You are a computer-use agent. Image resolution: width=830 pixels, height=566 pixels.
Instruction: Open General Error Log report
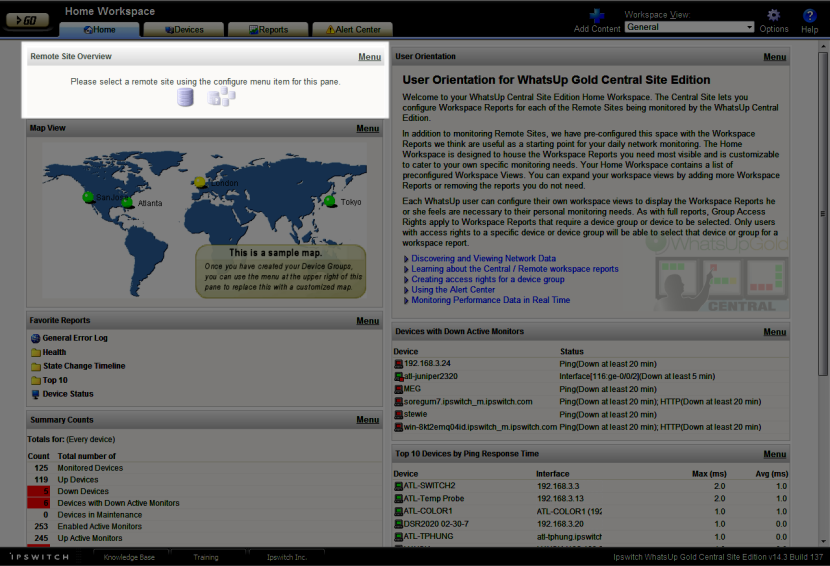tap(75, 338)
